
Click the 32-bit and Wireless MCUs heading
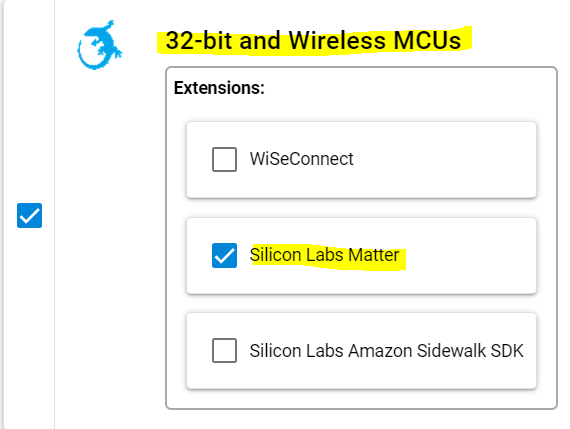313,40
